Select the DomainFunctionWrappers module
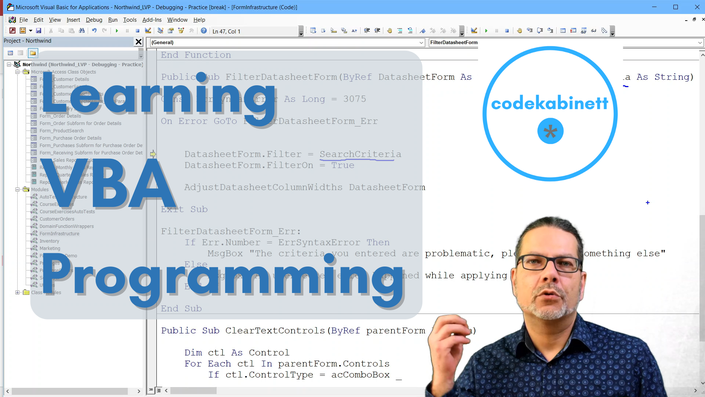The width and height of the screenshot is (705, 397). (x=67, y=226)
